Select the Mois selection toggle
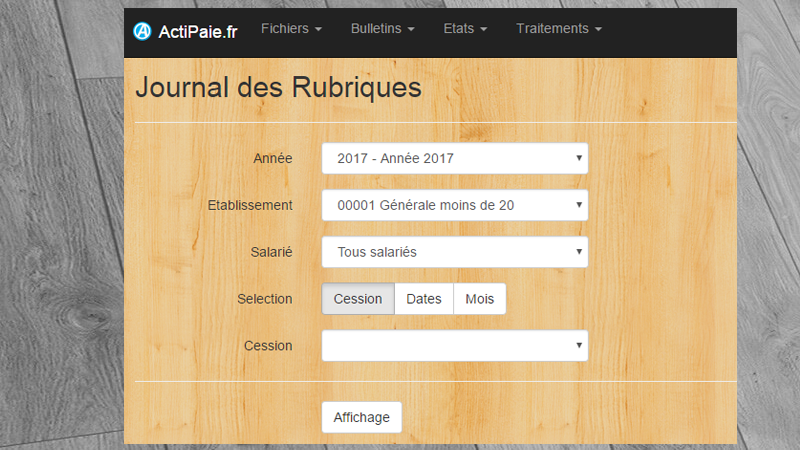Viewport: 800px width, 450px height. click(480, 299)
